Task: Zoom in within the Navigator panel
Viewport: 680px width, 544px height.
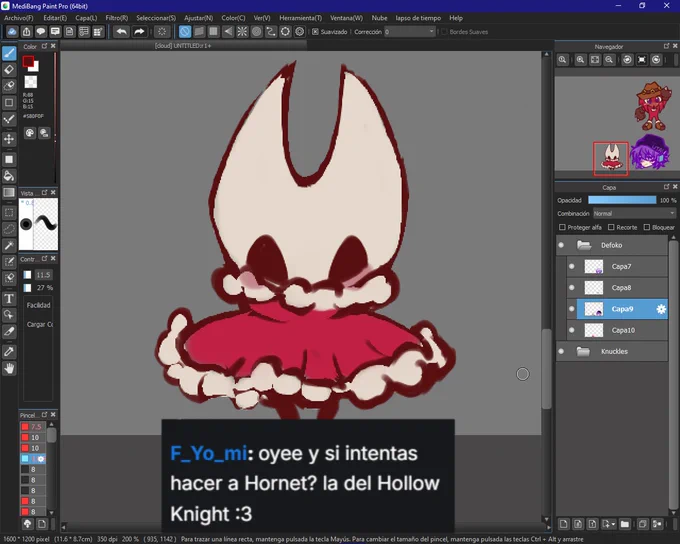Action: click(580, 60)
